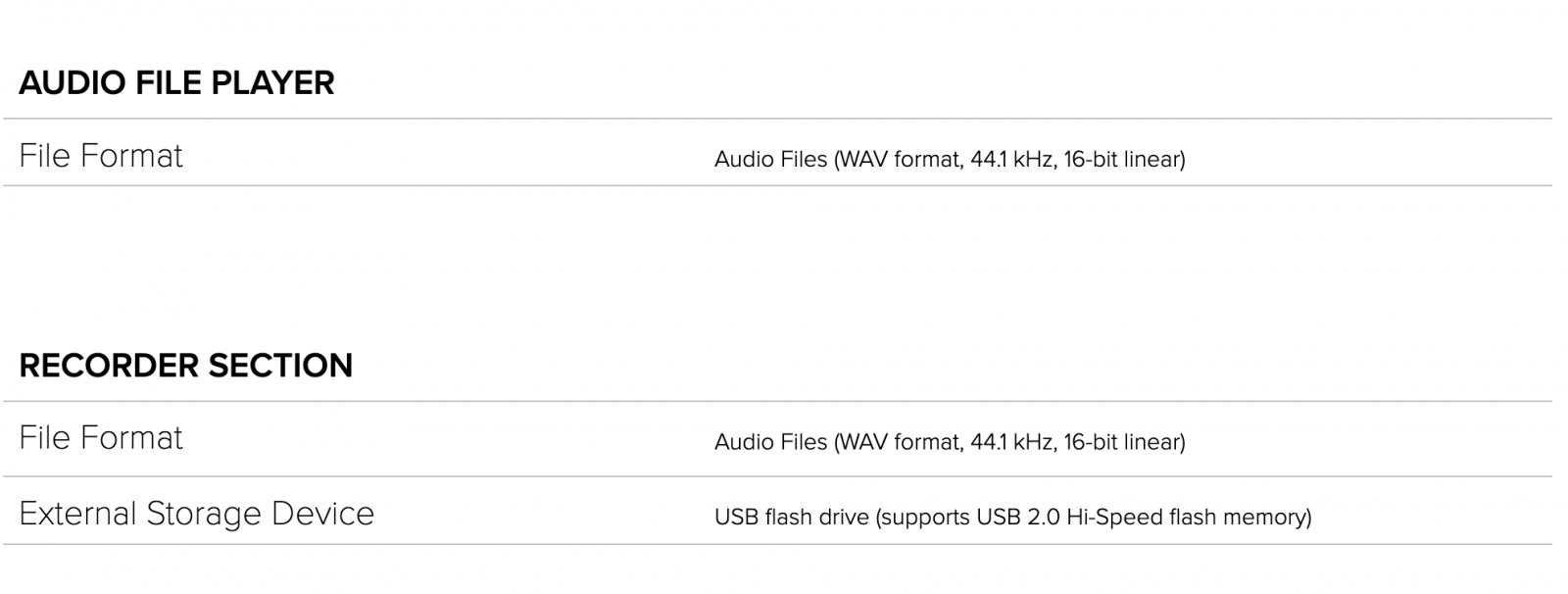Click "Audio Files" text in Audio File Player row
The width and height of the screenshot is (1568, 594).
(x=771, y=159)
